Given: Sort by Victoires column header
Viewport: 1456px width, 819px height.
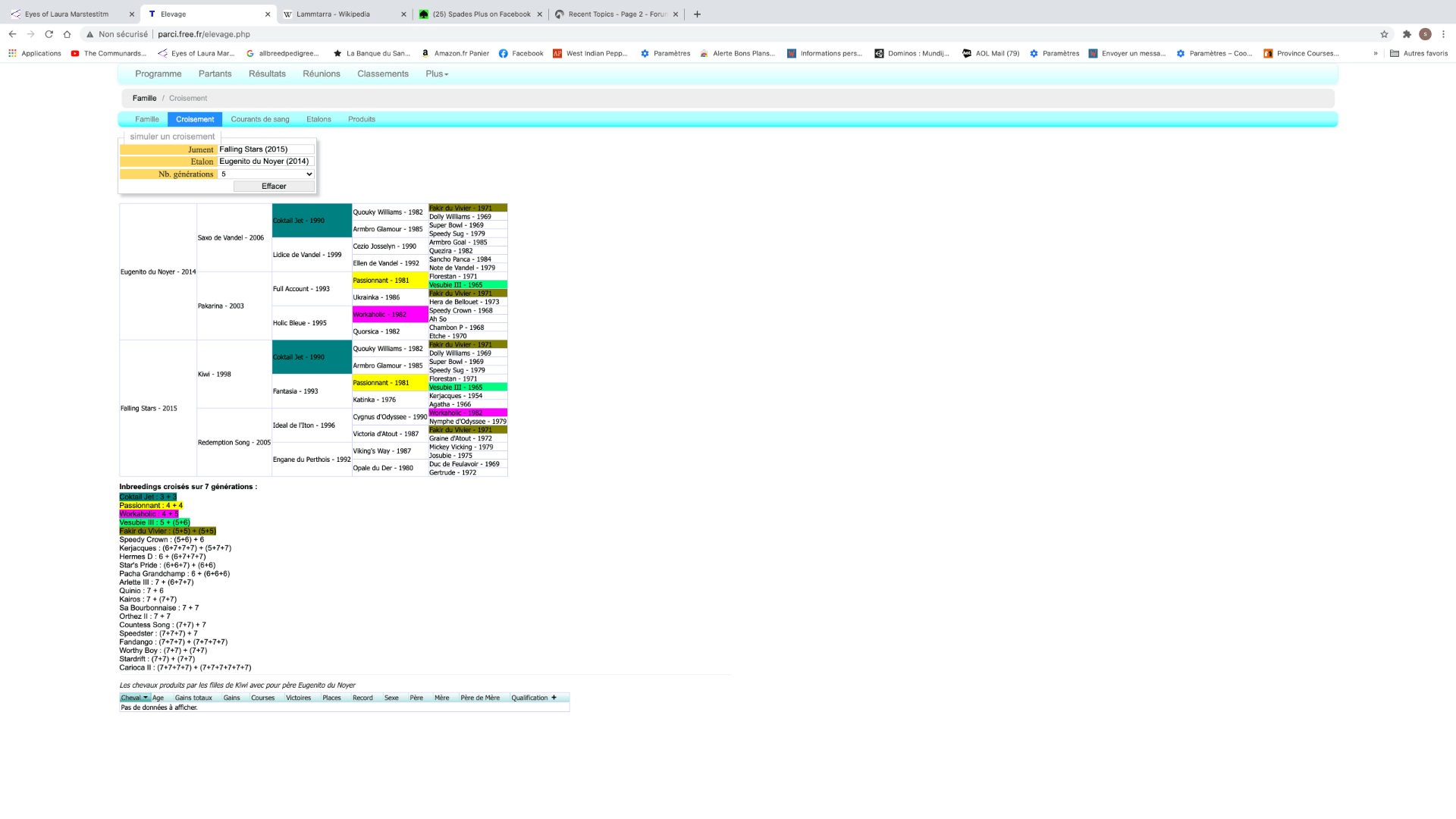Looking at the screenshot, I should coord(298,698).
